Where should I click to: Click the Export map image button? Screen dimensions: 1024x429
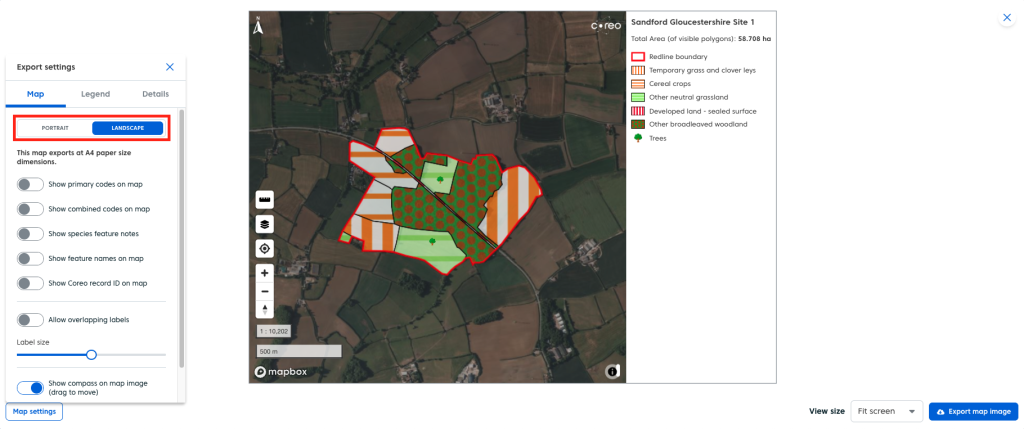coord(974,411)
